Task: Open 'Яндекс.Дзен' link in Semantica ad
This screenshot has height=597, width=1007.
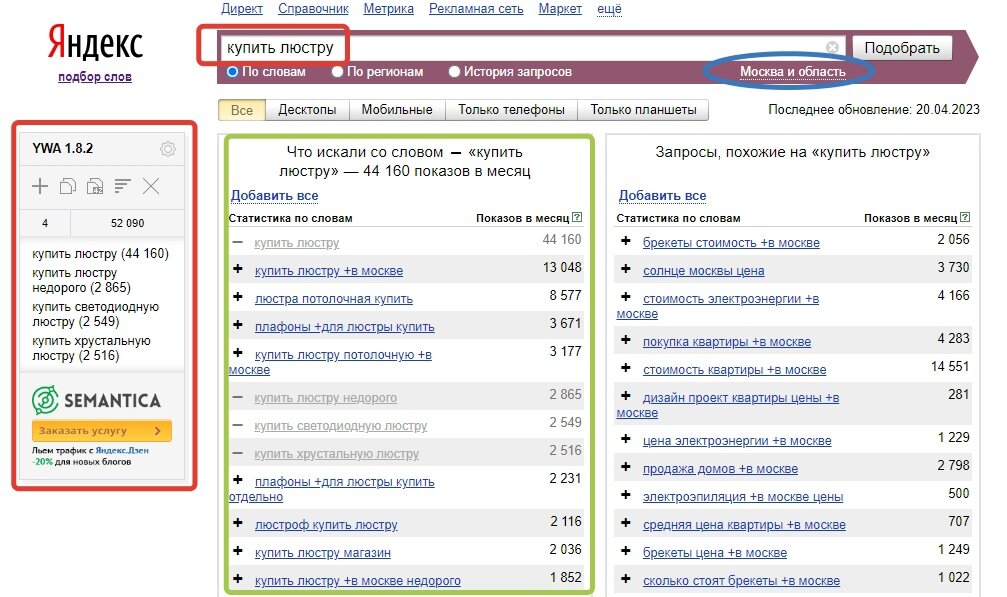Action: coord(122,451)
